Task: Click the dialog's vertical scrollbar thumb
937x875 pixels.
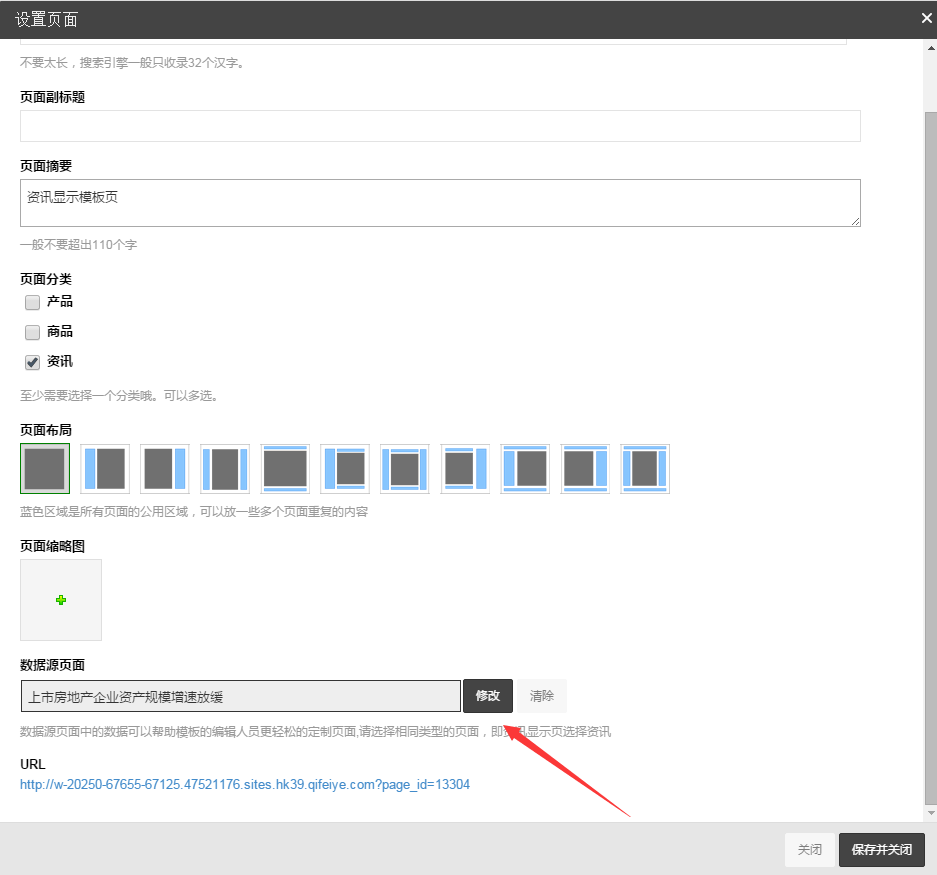Action: pos(930,458)
